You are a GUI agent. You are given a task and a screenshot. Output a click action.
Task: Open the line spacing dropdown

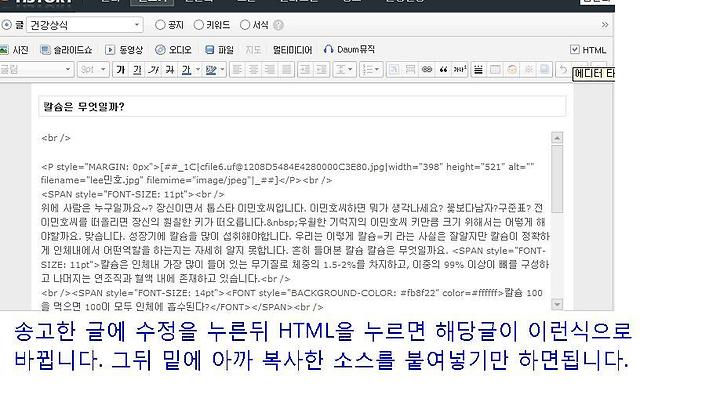click(x=344, y=70)
